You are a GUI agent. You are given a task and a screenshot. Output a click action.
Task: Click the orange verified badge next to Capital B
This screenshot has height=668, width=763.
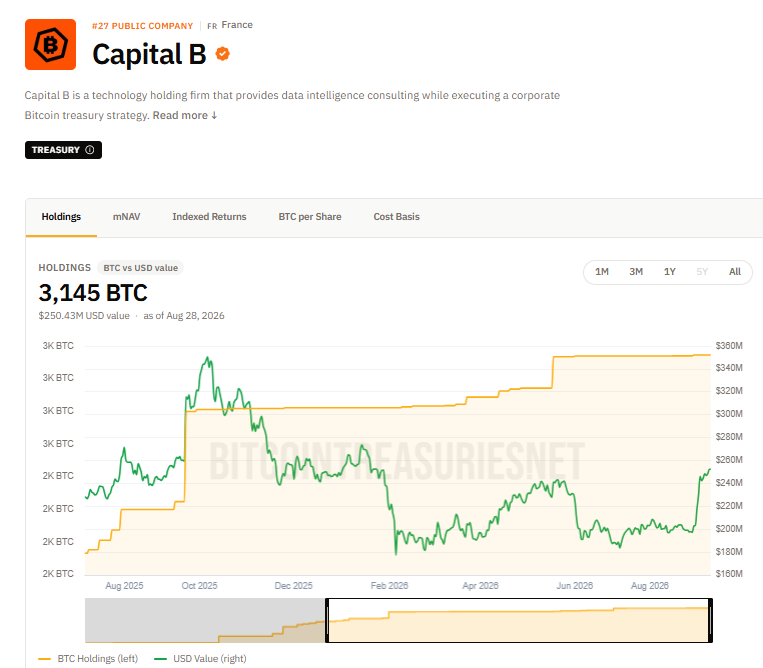click(223, 54)
